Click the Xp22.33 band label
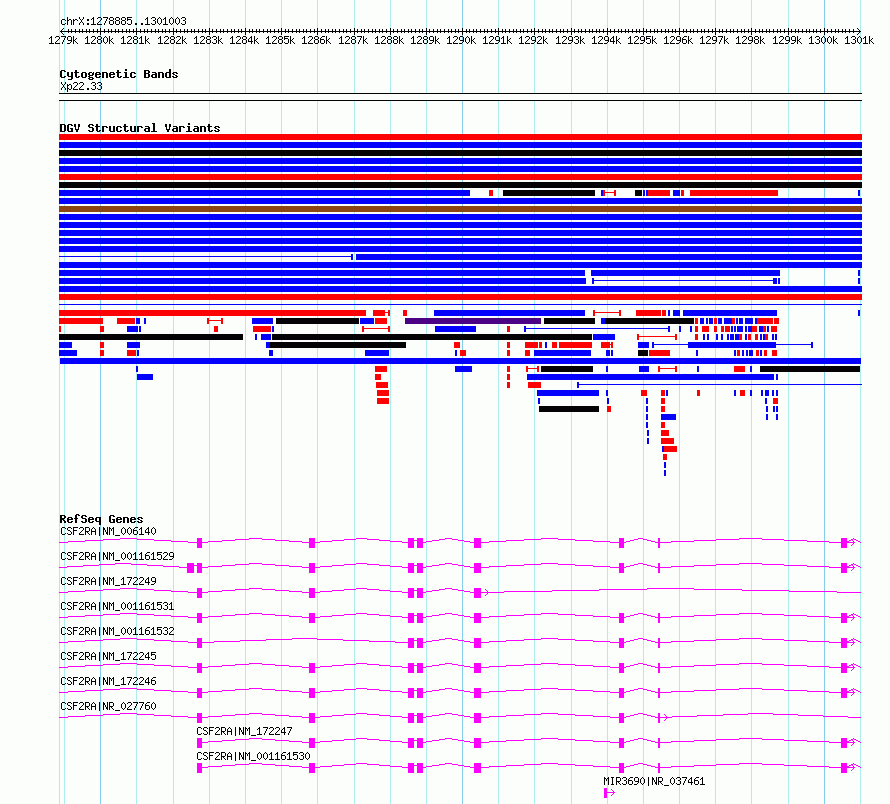The image size is (890, 804). click(x=81, y=86)
